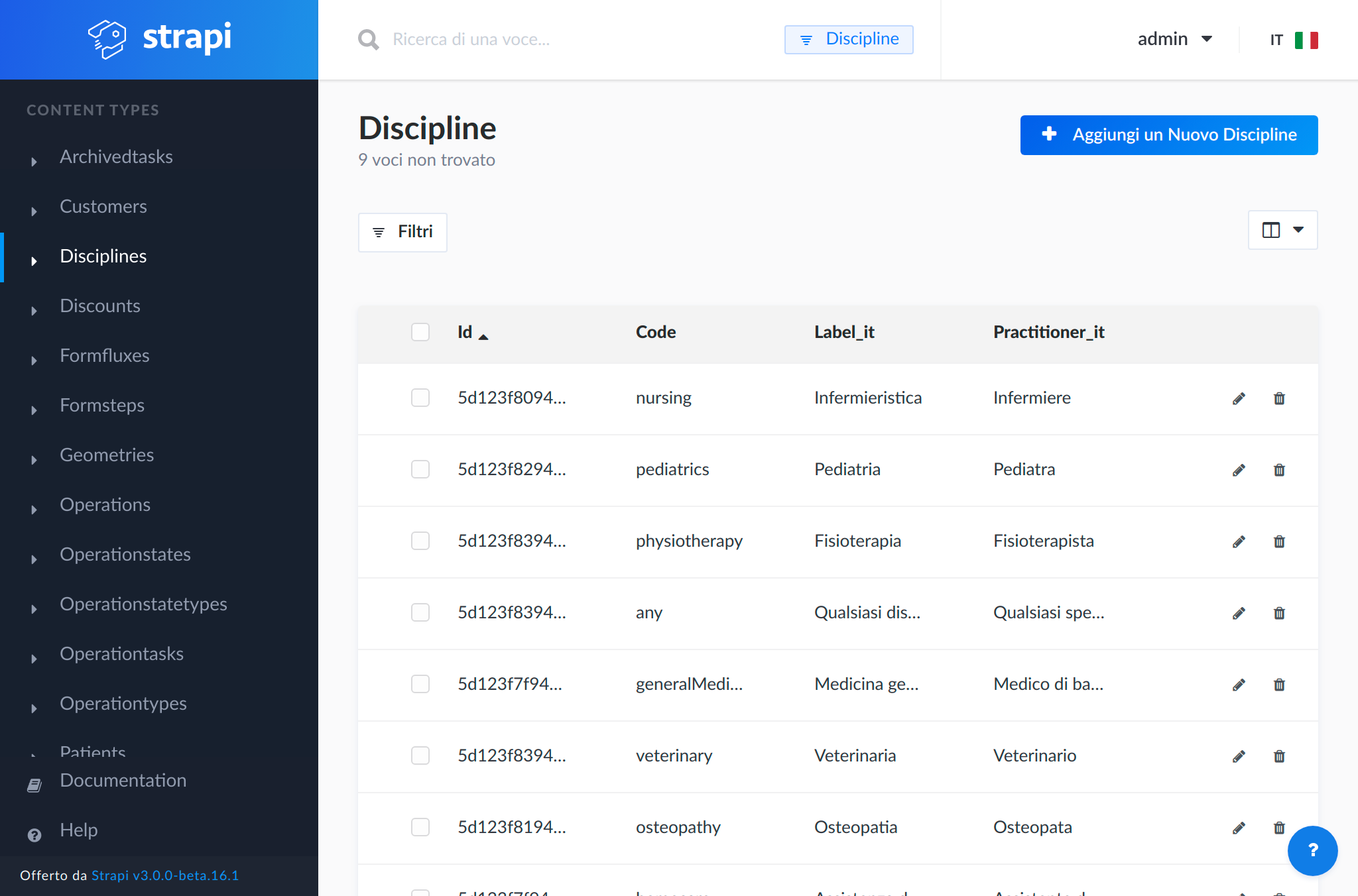Expand the Customers content type arrow

(x=34, y=211)
